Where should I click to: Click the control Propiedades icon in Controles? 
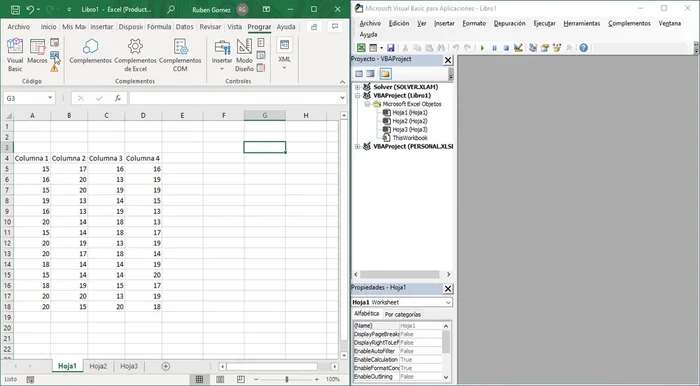click(261, 42)
